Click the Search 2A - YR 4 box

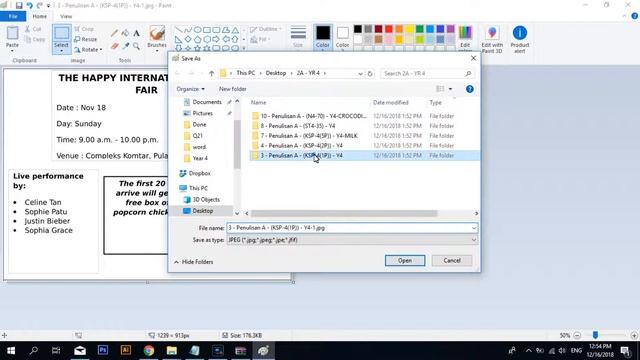[x=427, y=73]
